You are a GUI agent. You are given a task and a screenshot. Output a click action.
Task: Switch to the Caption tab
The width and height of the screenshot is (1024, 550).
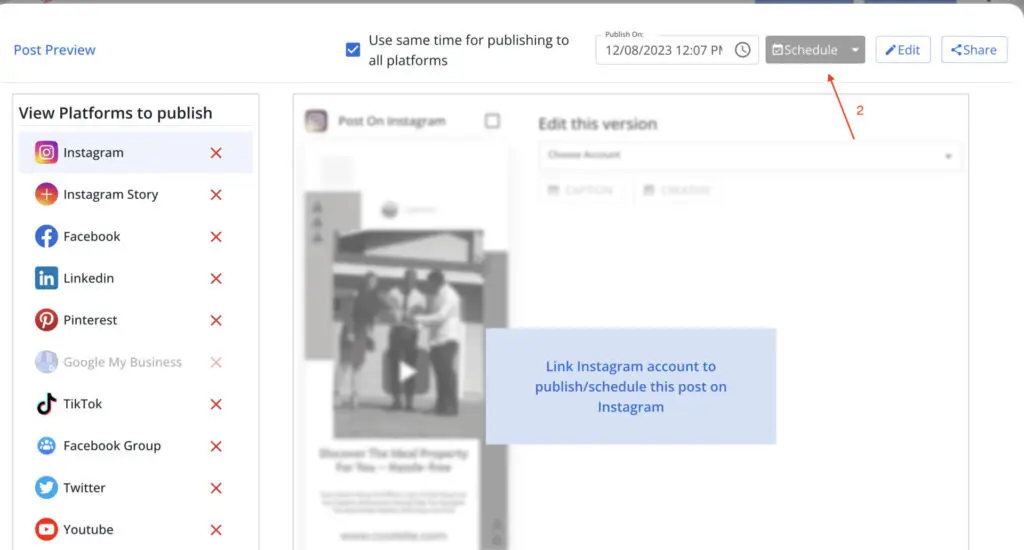click(x=581, y=190)
